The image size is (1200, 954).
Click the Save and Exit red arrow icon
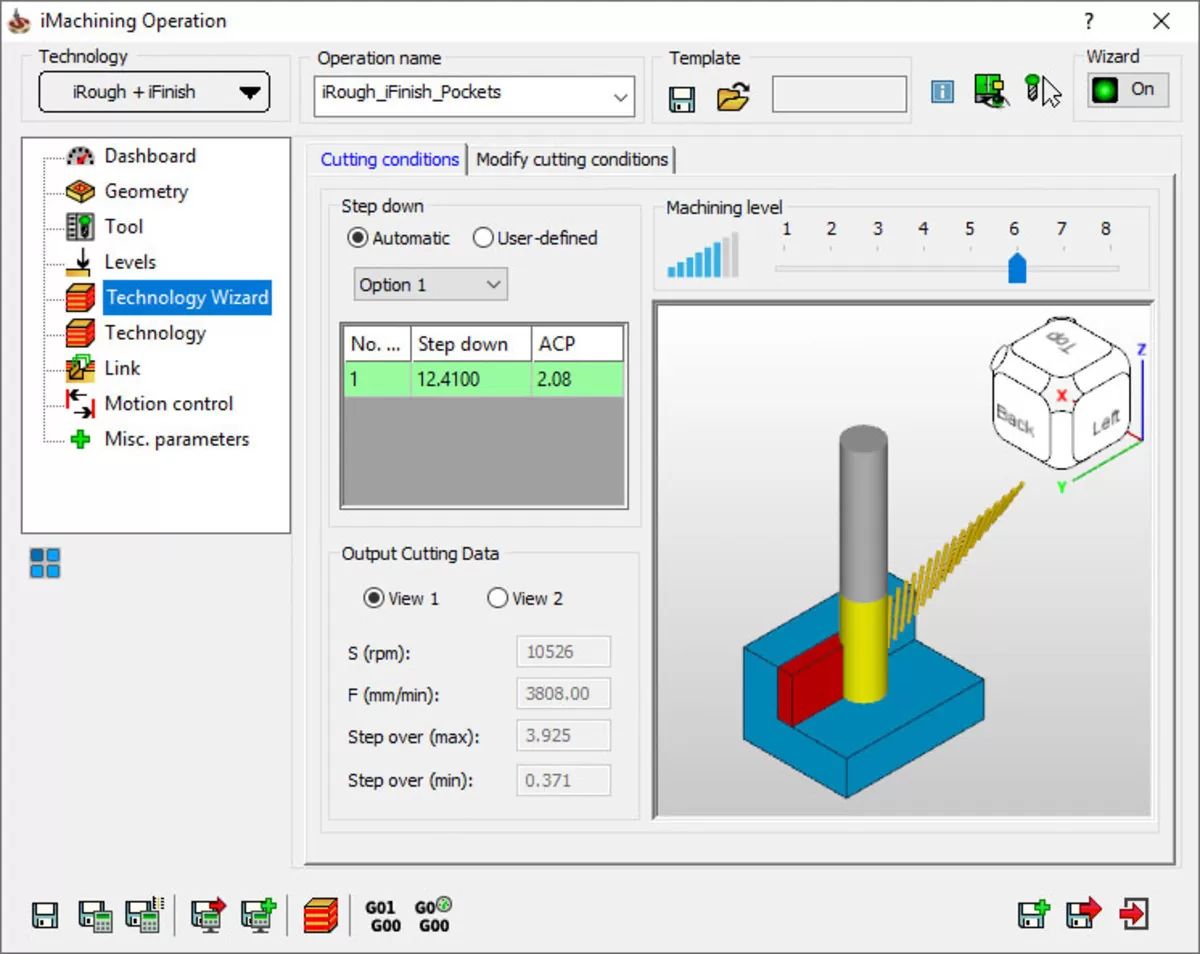pos(1083,914)
